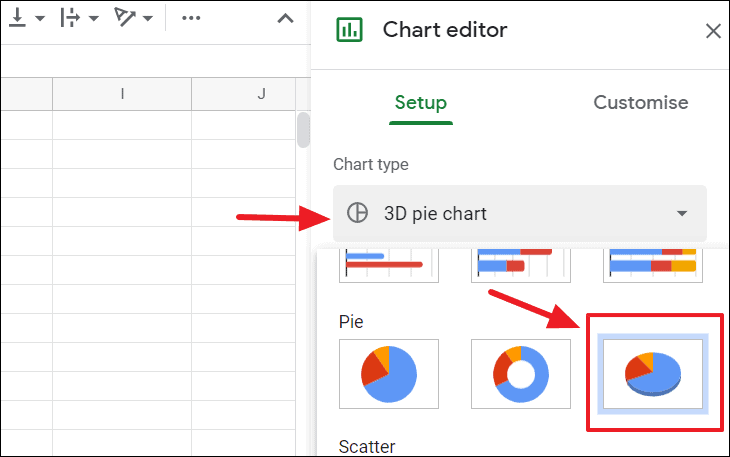Open the 3D pie chart type dropdown
The width and height of the screenshot is (730, 457).
click(x=520, y=214)
